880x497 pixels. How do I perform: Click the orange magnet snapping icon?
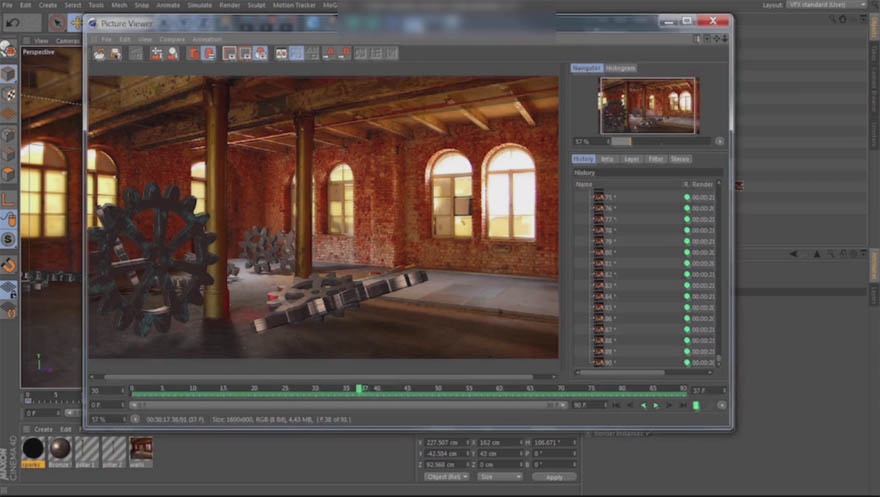[x=8, y=264]
